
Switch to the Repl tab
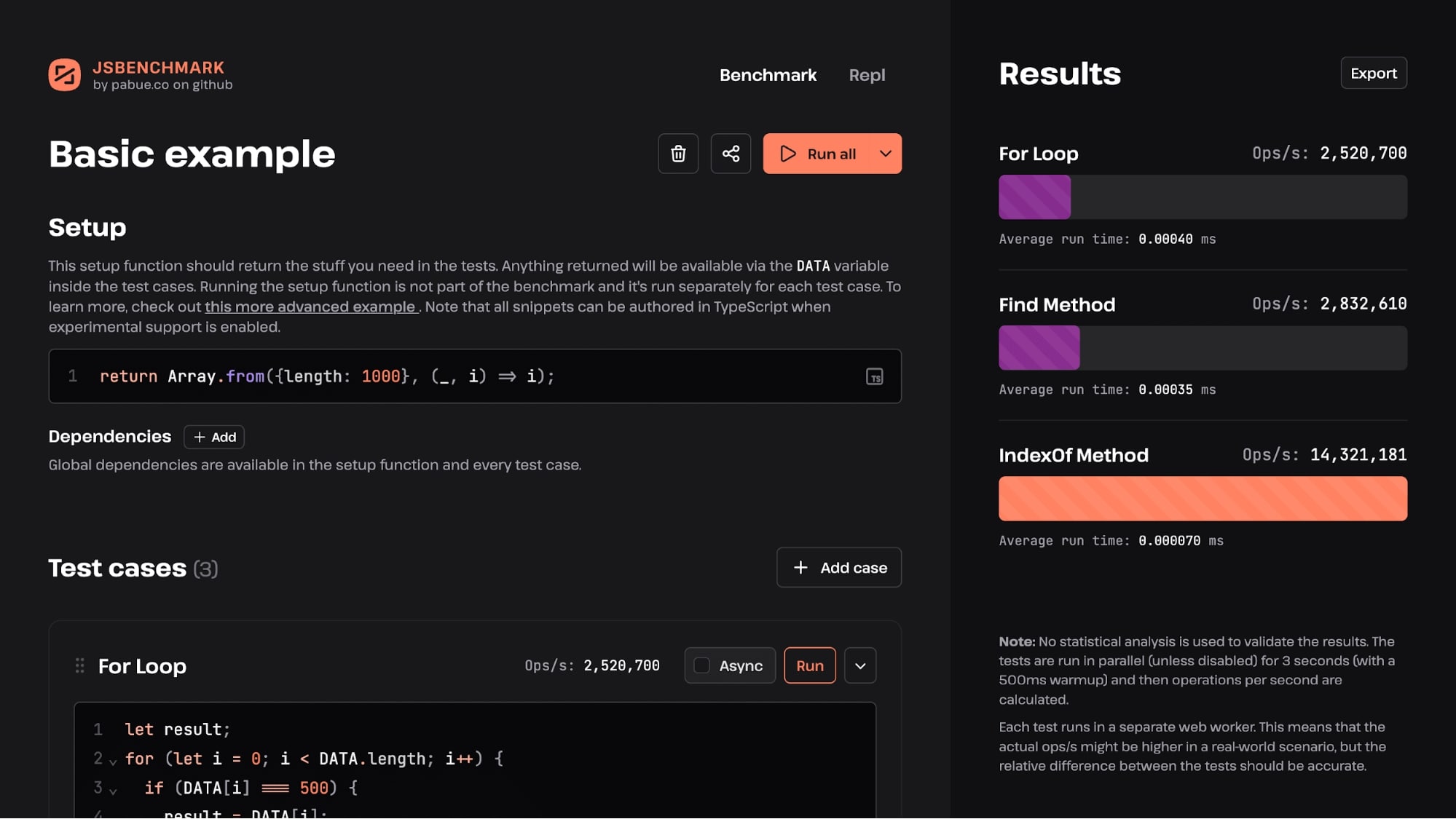click(x=866, y=75)
